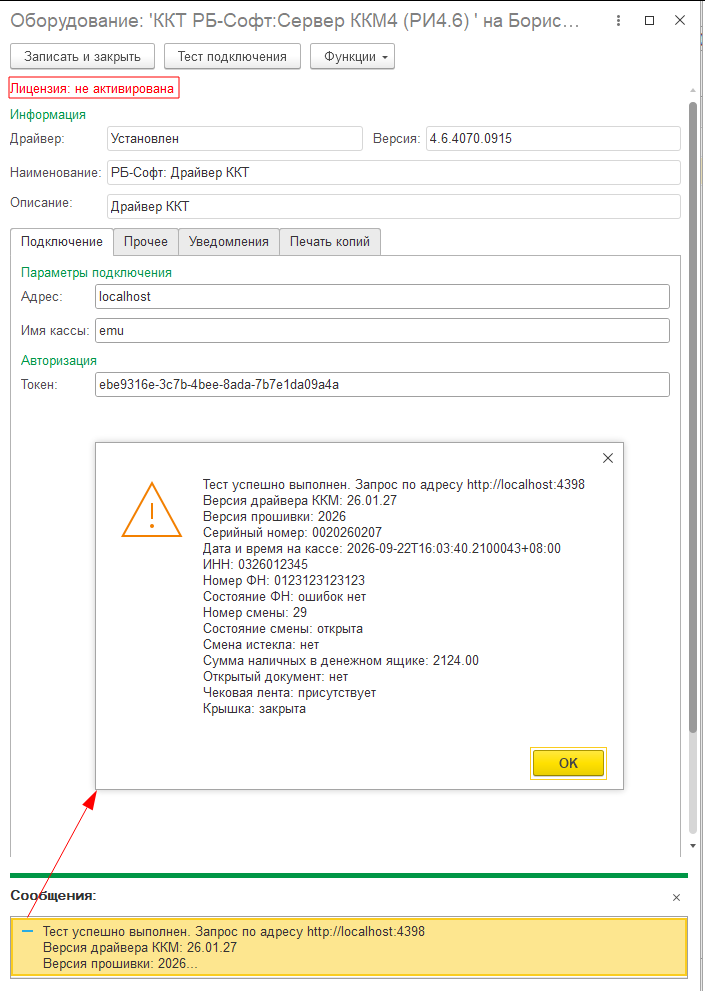The height and width of the screenshot is (991, 705).
Task: Click the 'Имя кассы' field with emu
Action: (x=382, y=331)
